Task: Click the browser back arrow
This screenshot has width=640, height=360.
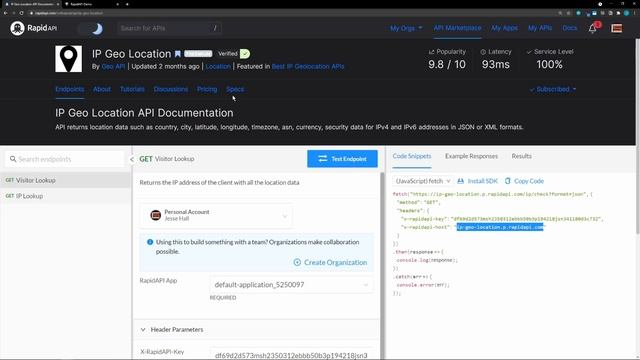Action: point(5,13)
